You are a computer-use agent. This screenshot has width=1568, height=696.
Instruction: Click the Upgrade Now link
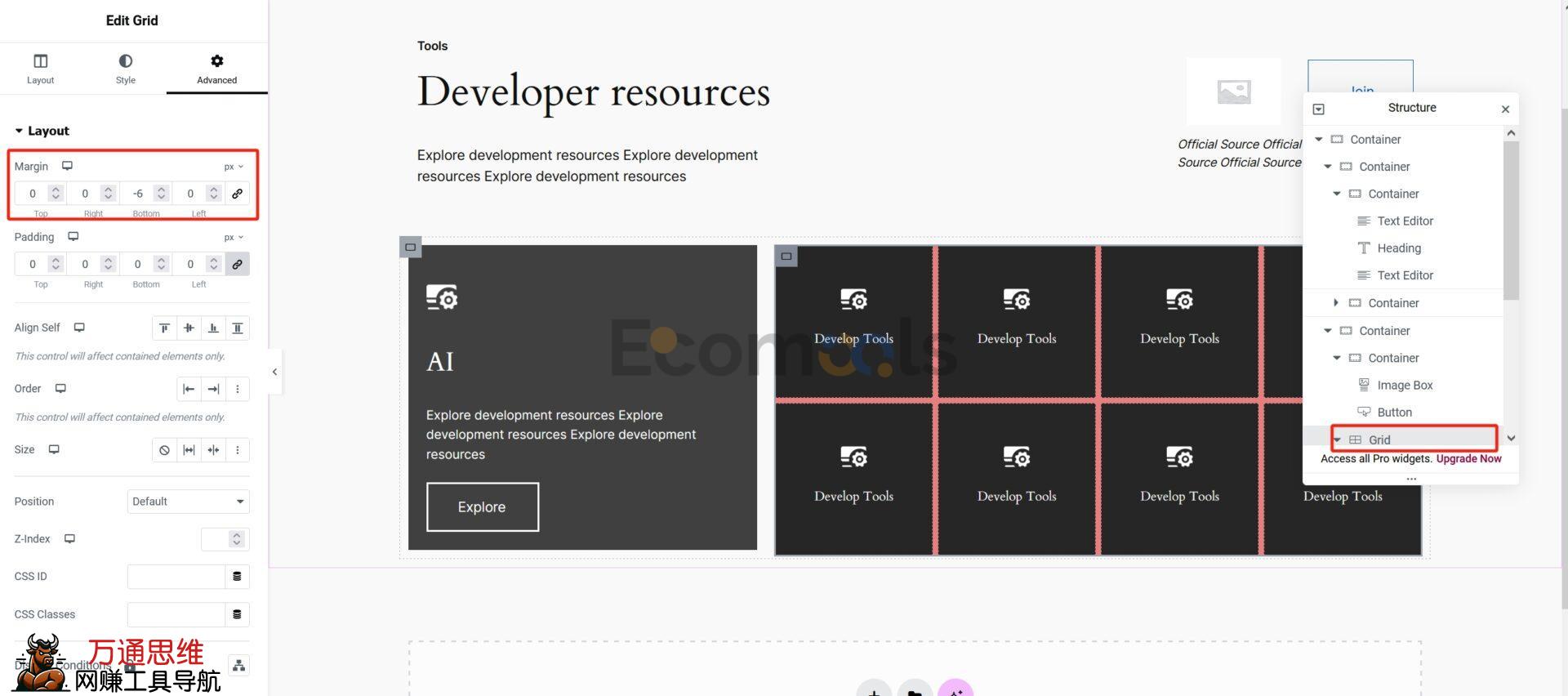1468,459
